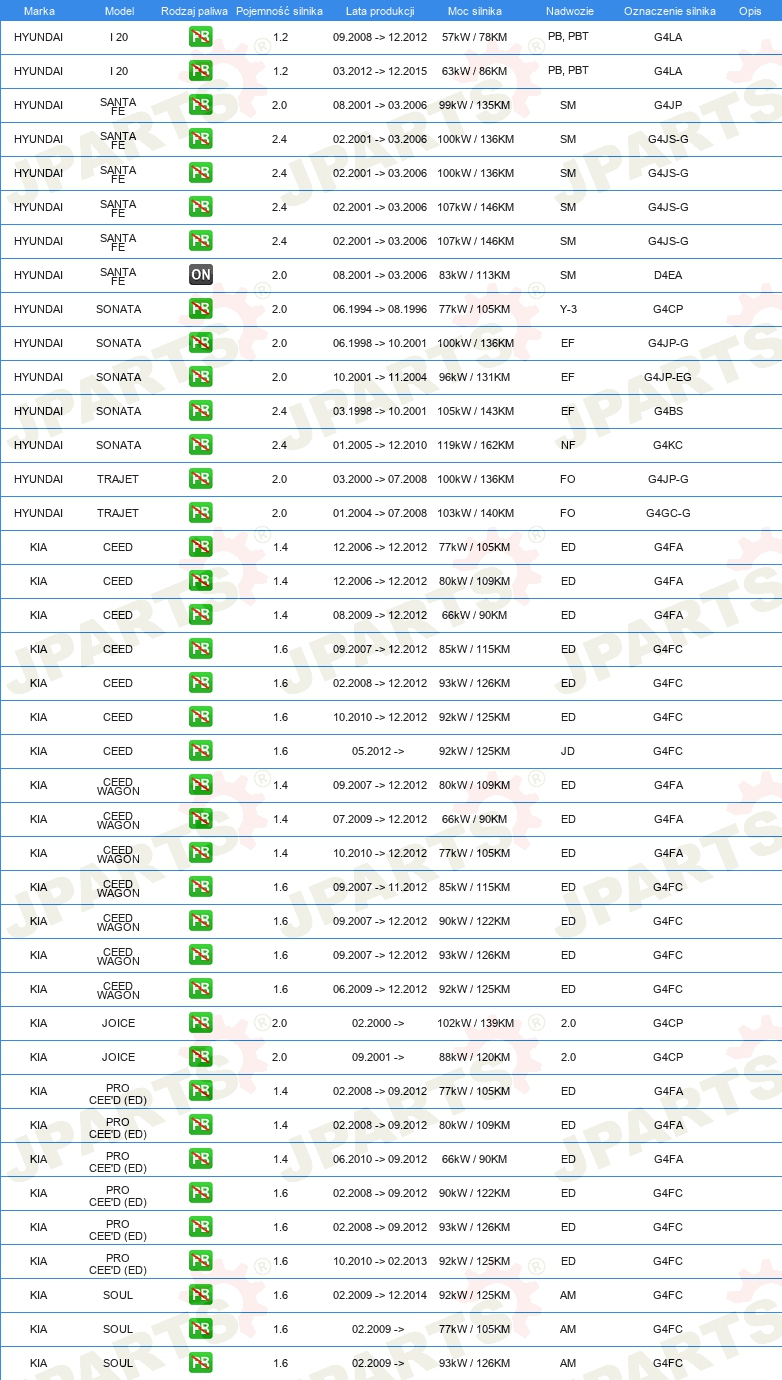
Task: Click production years 06.1994 -> 08.1996
Action: click(380, 309)
